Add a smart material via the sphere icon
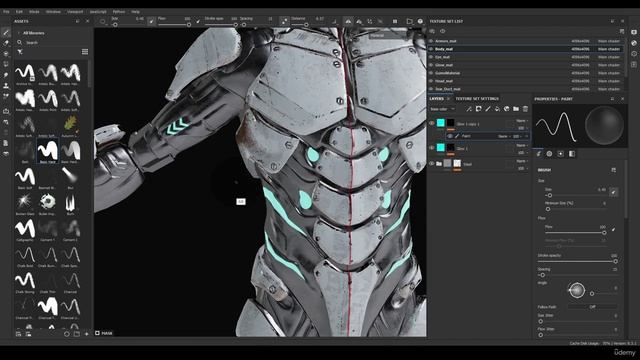640x360 pixels. click(507, 109)
